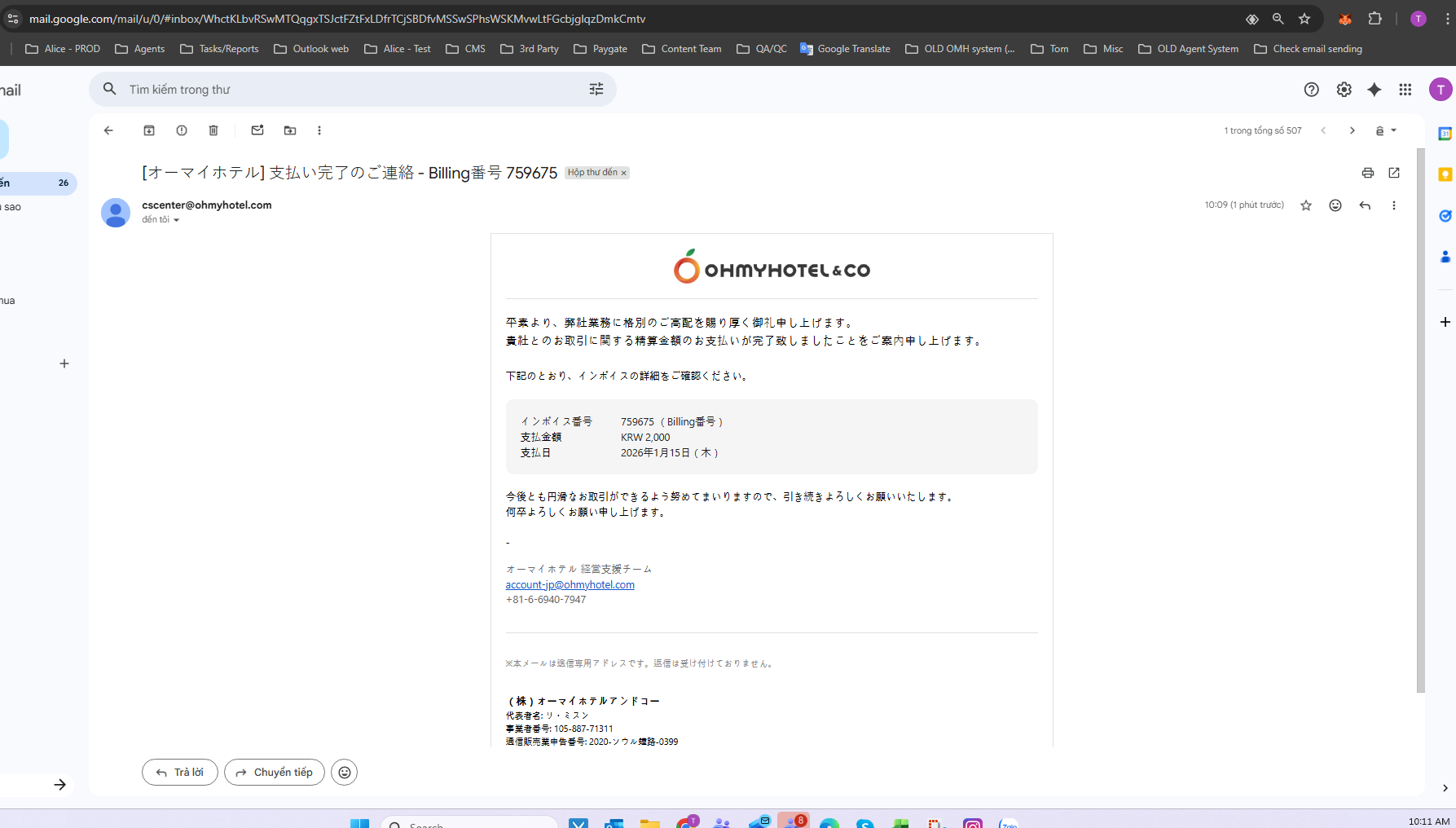Open search filter options

596,90
